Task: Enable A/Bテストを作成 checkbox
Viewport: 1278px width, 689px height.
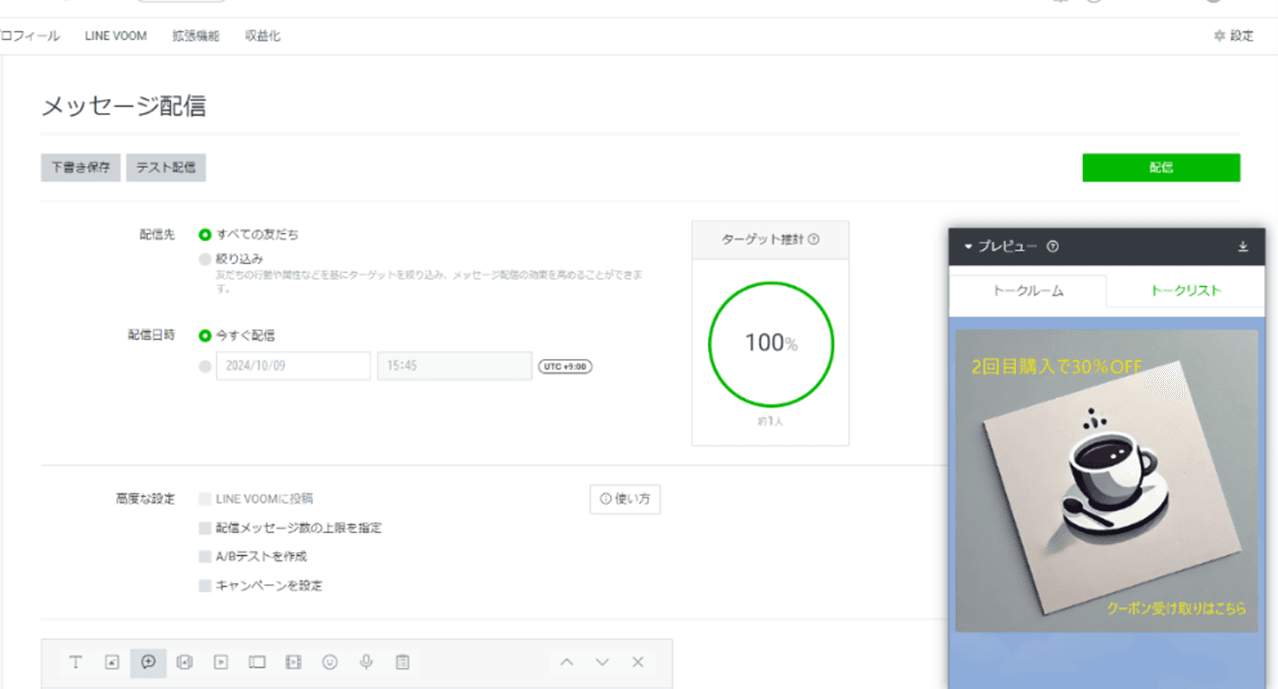Action: tap(205, 556)
